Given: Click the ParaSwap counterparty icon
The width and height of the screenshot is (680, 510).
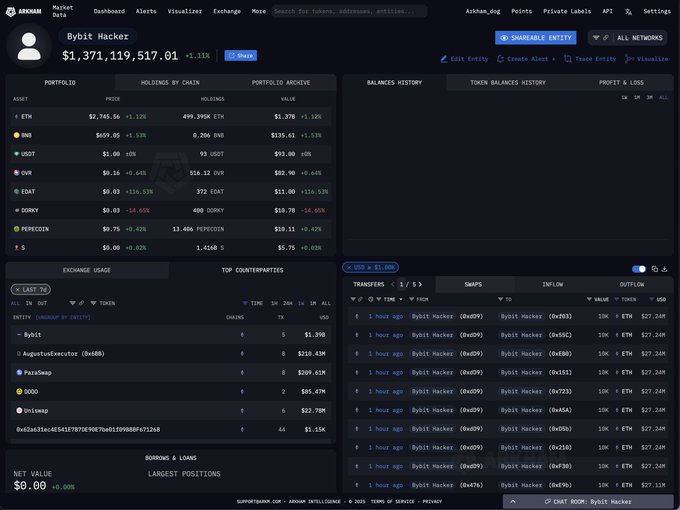Looking at the screenshot, I should [x=19, y=373].
